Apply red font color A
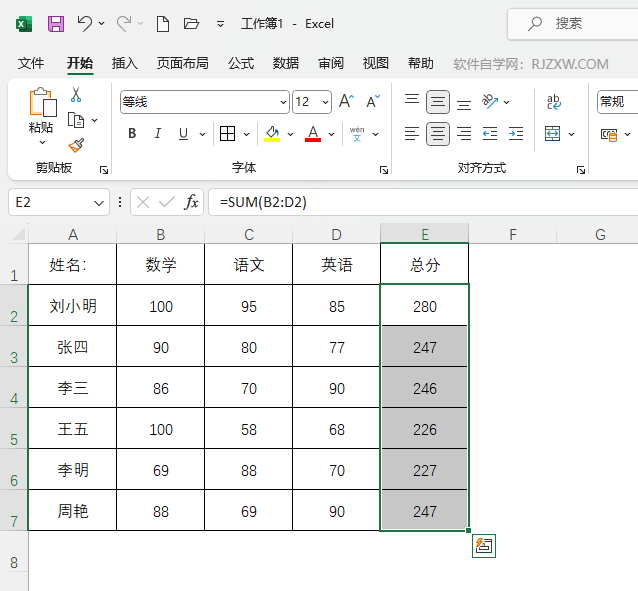The height and width of the screenshot is (591, 638). click(313, 134)
